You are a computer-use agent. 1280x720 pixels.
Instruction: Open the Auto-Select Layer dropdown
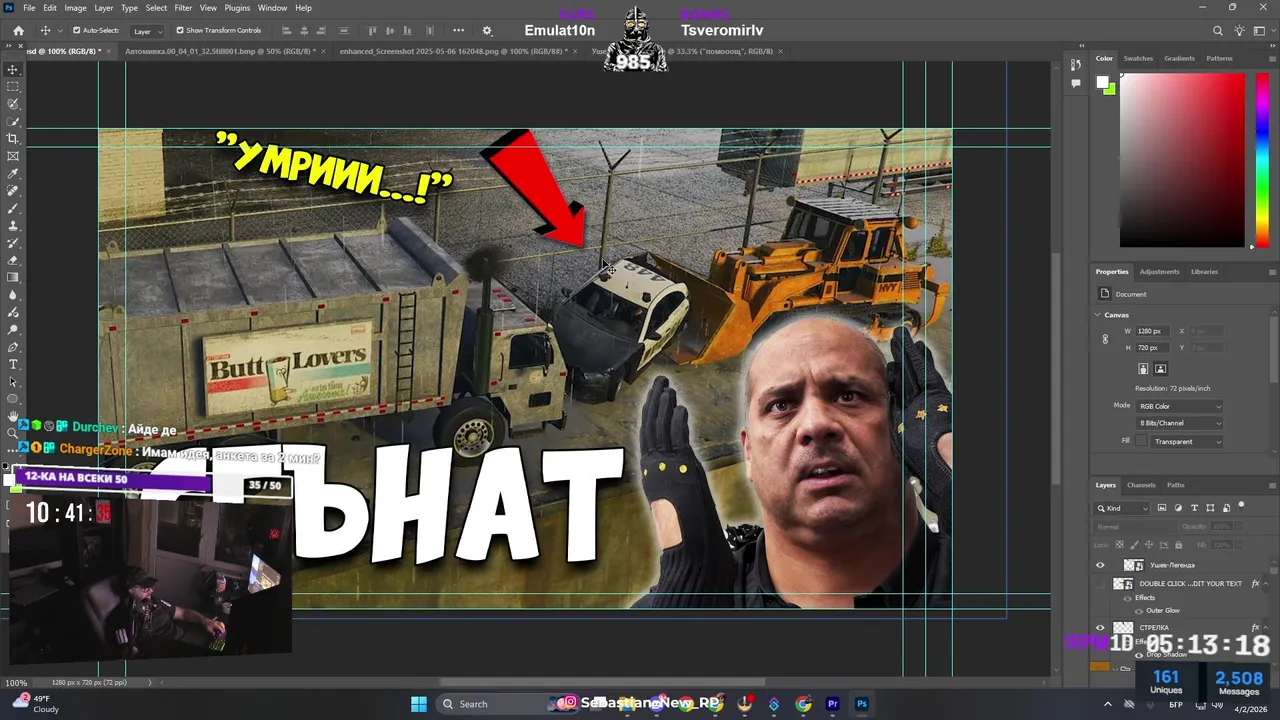pos(148,31)
